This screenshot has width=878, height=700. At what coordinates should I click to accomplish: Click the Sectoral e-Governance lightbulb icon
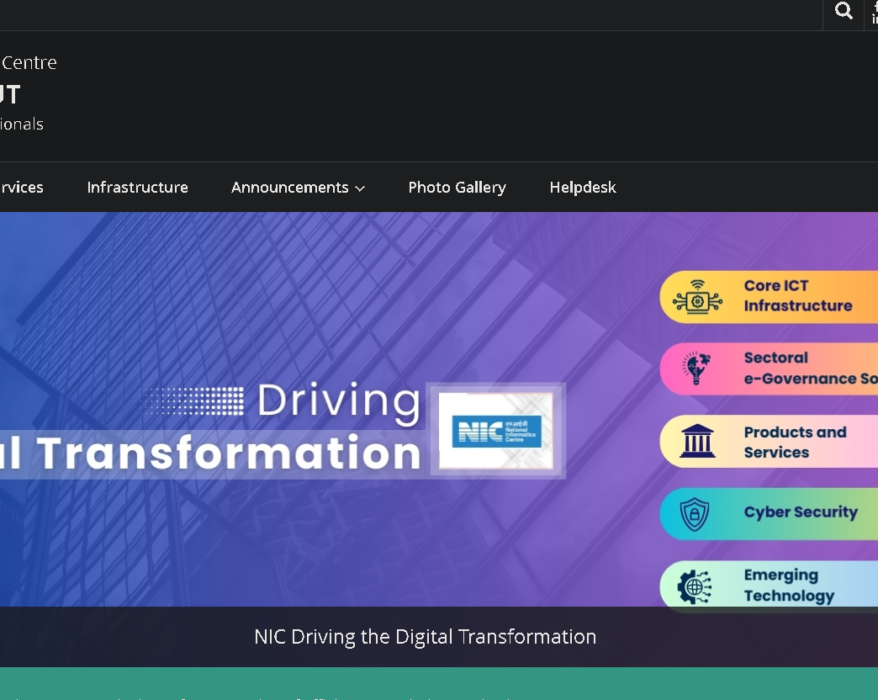tap(696, 368)
